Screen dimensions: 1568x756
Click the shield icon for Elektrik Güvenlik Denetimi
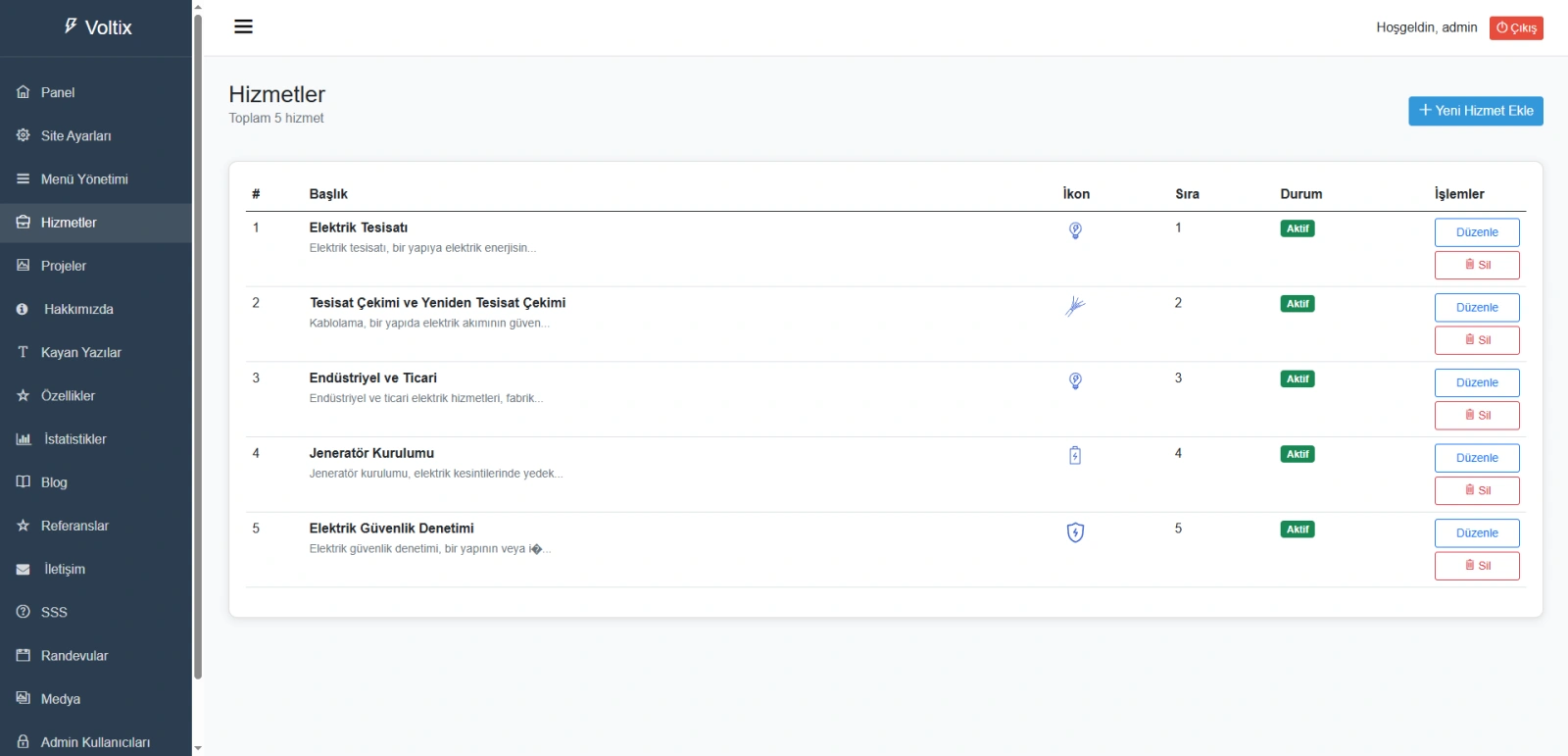pos(1075,532)
